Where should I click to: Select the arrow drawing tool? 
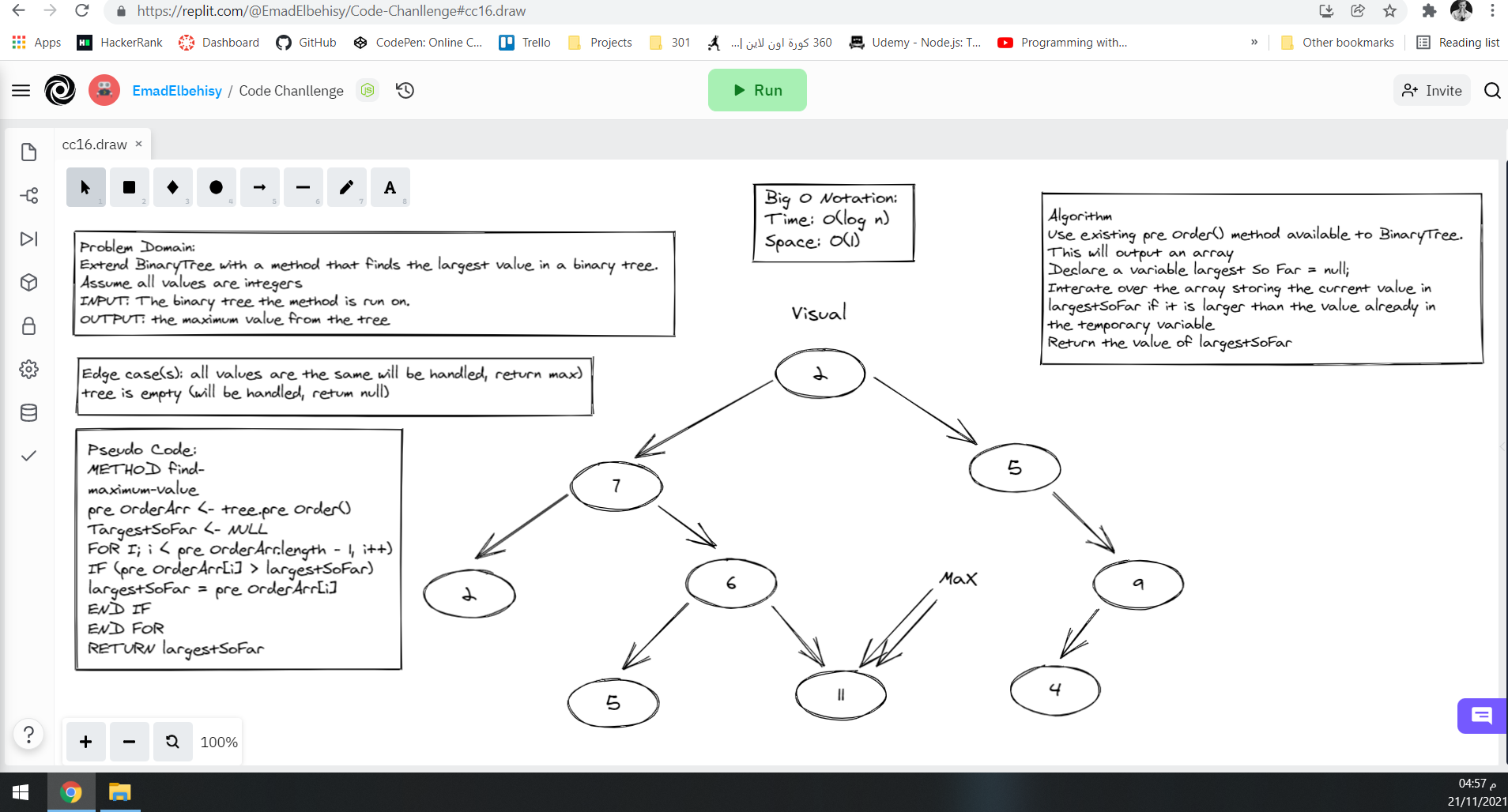click(x=260, y=187)
